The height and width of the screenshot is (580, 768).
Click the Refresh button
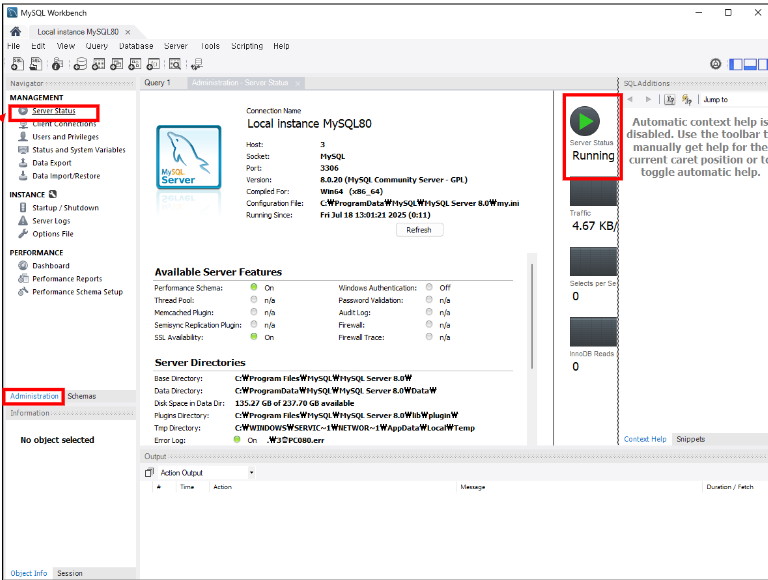click(x=418, y=230)
